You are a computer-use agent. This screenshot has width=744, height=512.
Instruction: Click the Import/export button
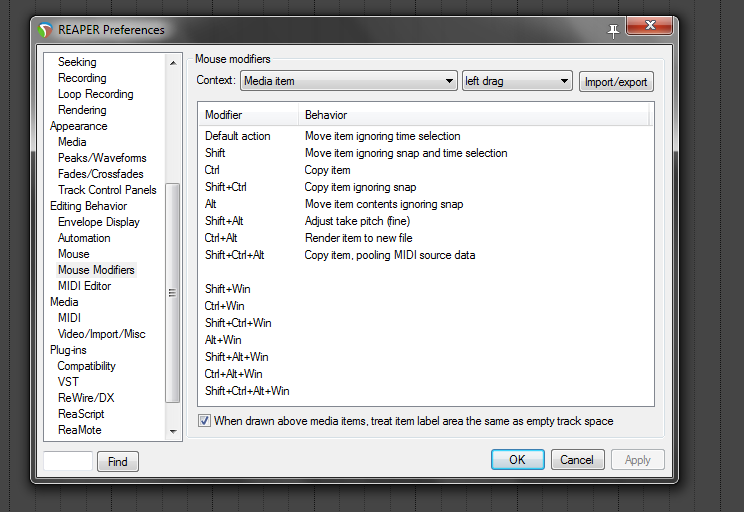616,81
